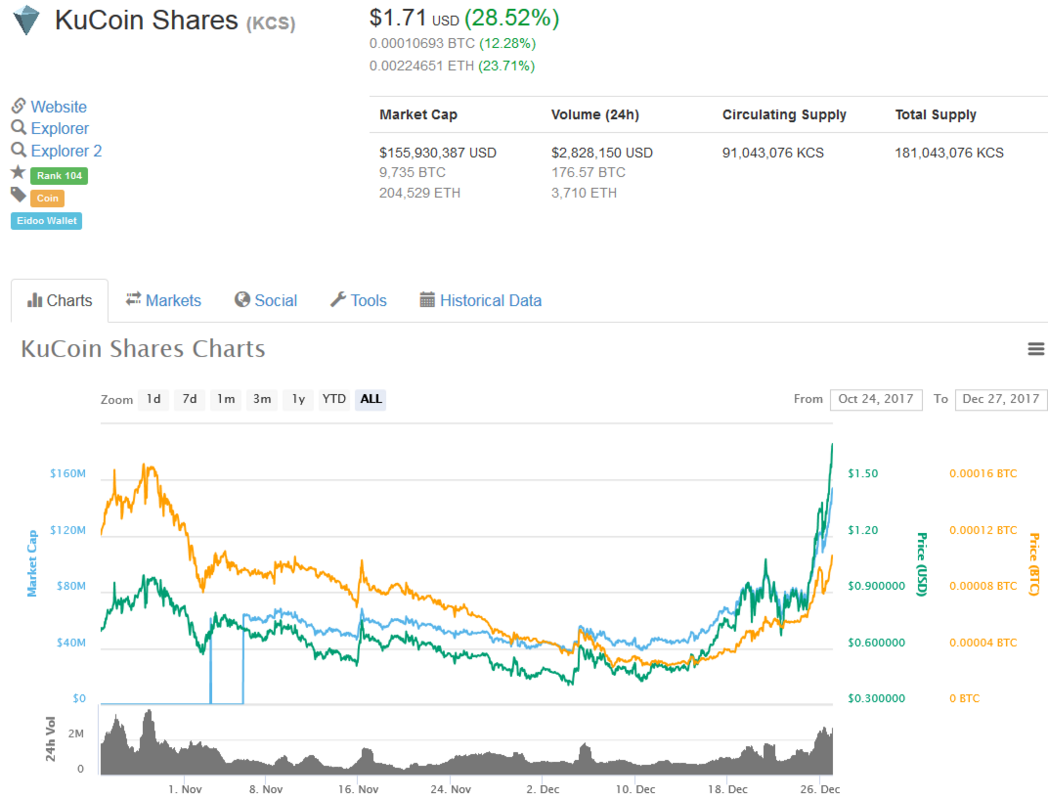Click the magnifier icon beside Explorer
The height and width of the screenshot is (800, 1048).
coord(19,127)
